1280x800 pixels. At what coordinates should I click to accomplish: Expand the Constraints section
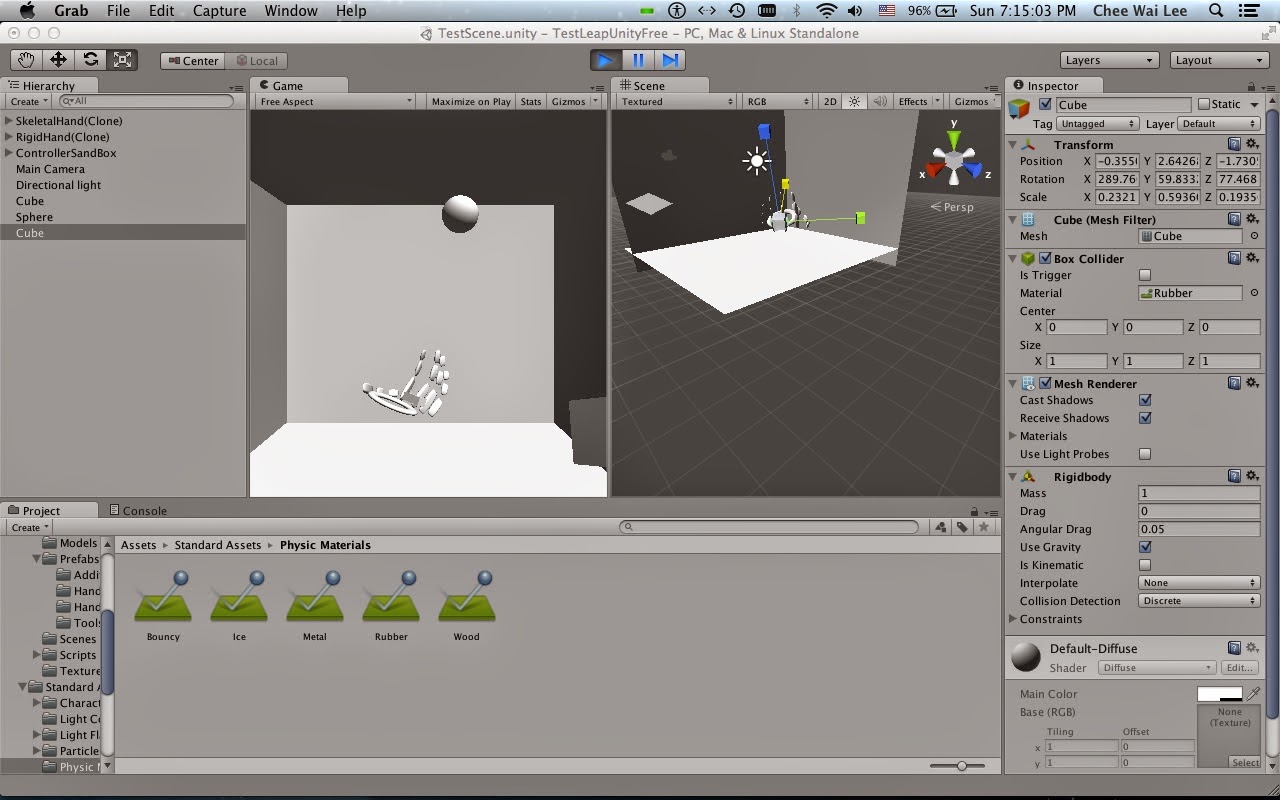tap(1012, 619)
